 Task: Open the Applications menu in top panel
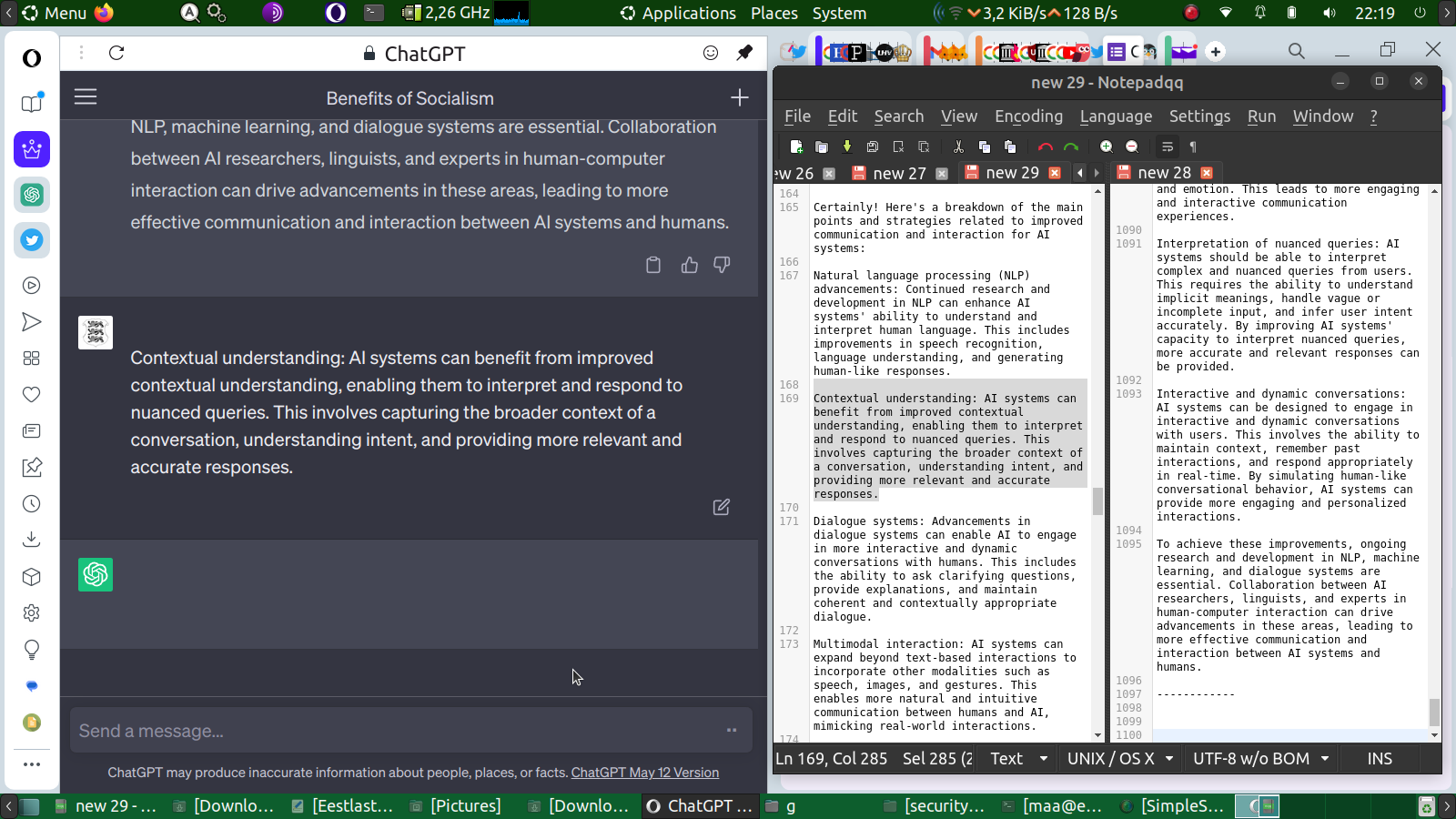click(678, 14)
